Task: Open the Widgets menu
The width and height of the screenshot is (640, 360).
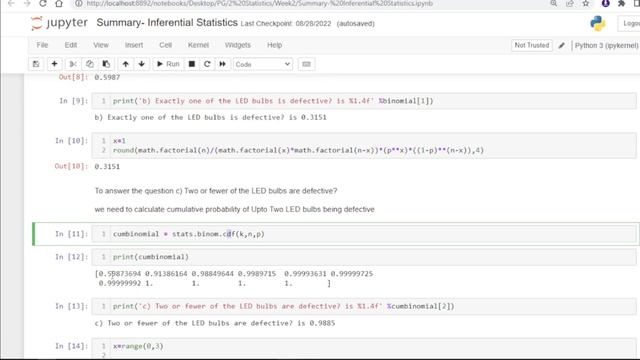Action: tap(238, 45)
